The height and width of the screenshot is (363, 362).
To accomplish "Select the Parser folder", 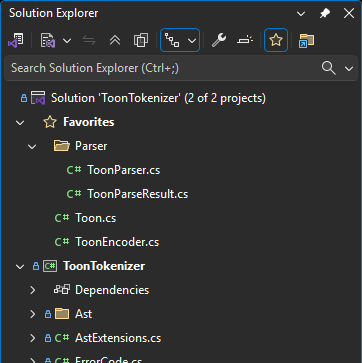I will point(91,146).
